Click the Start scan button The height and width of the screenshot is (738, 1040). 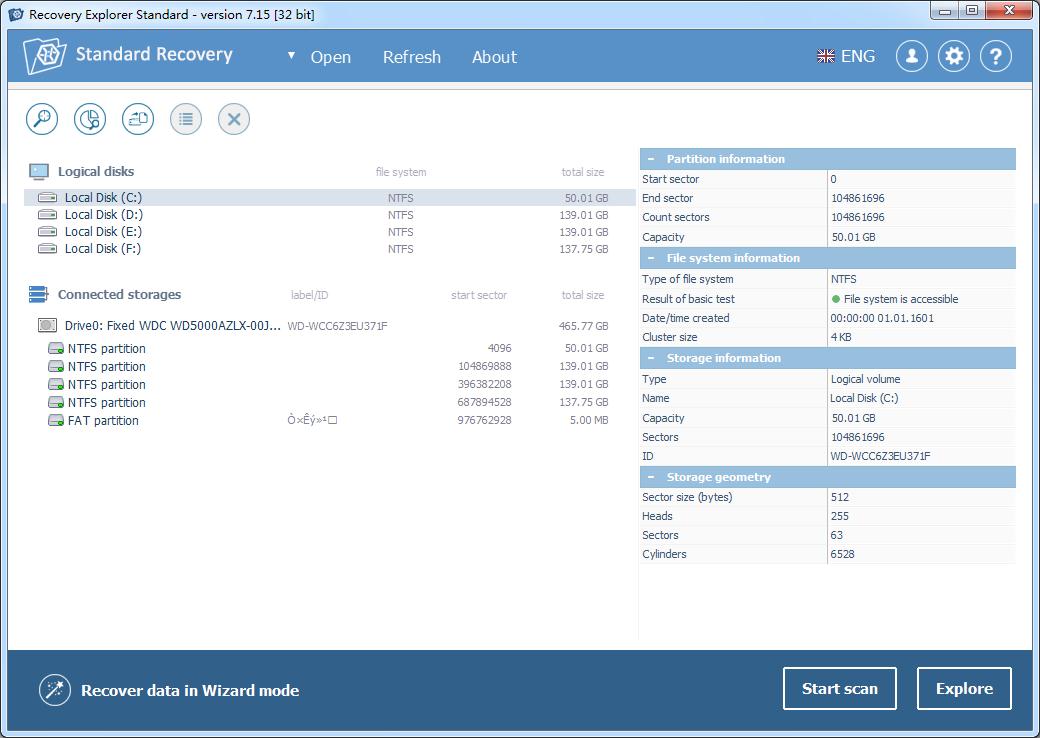tap(840, 688)
